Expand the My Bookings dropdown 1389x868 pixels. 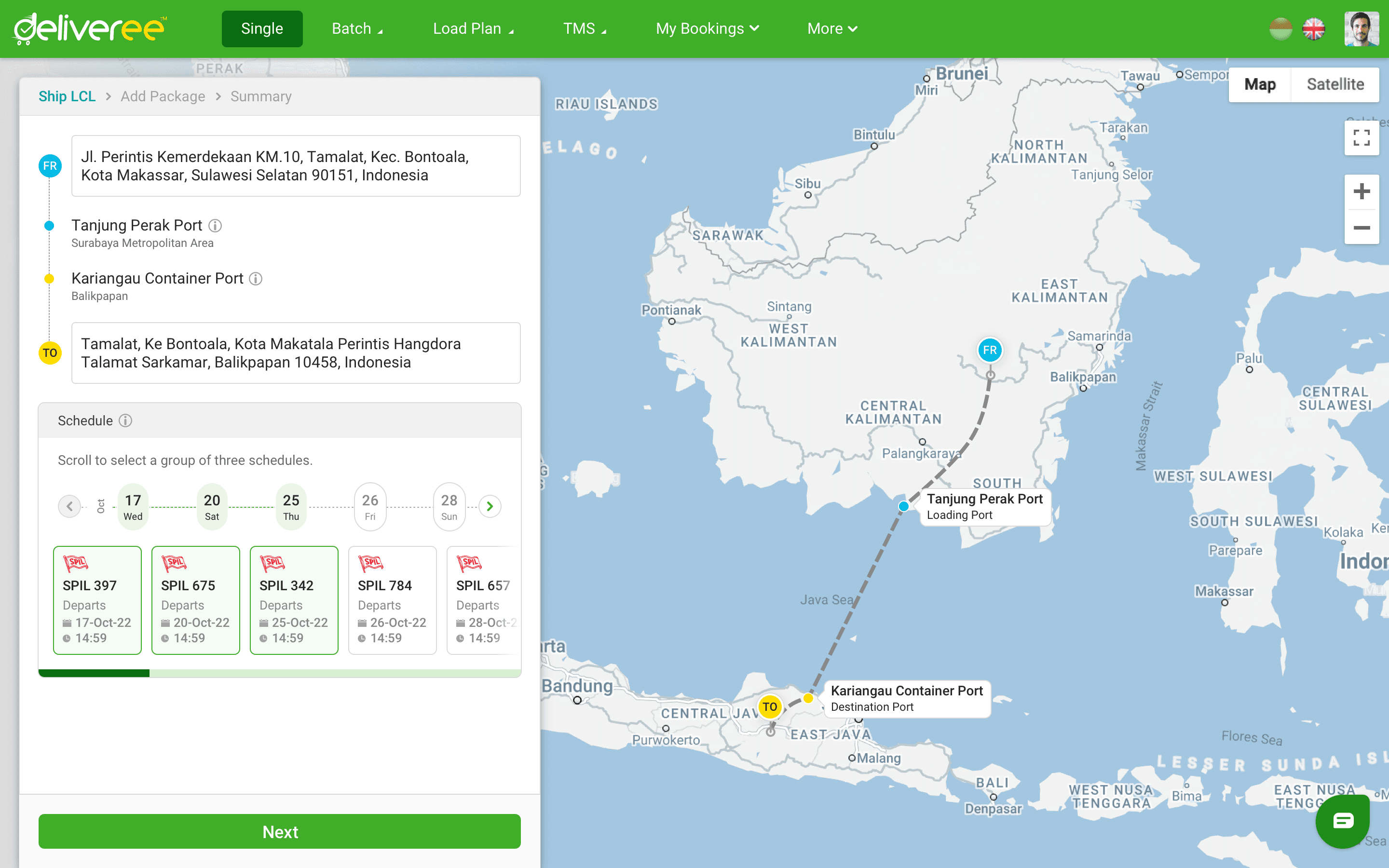pos(707,29)
